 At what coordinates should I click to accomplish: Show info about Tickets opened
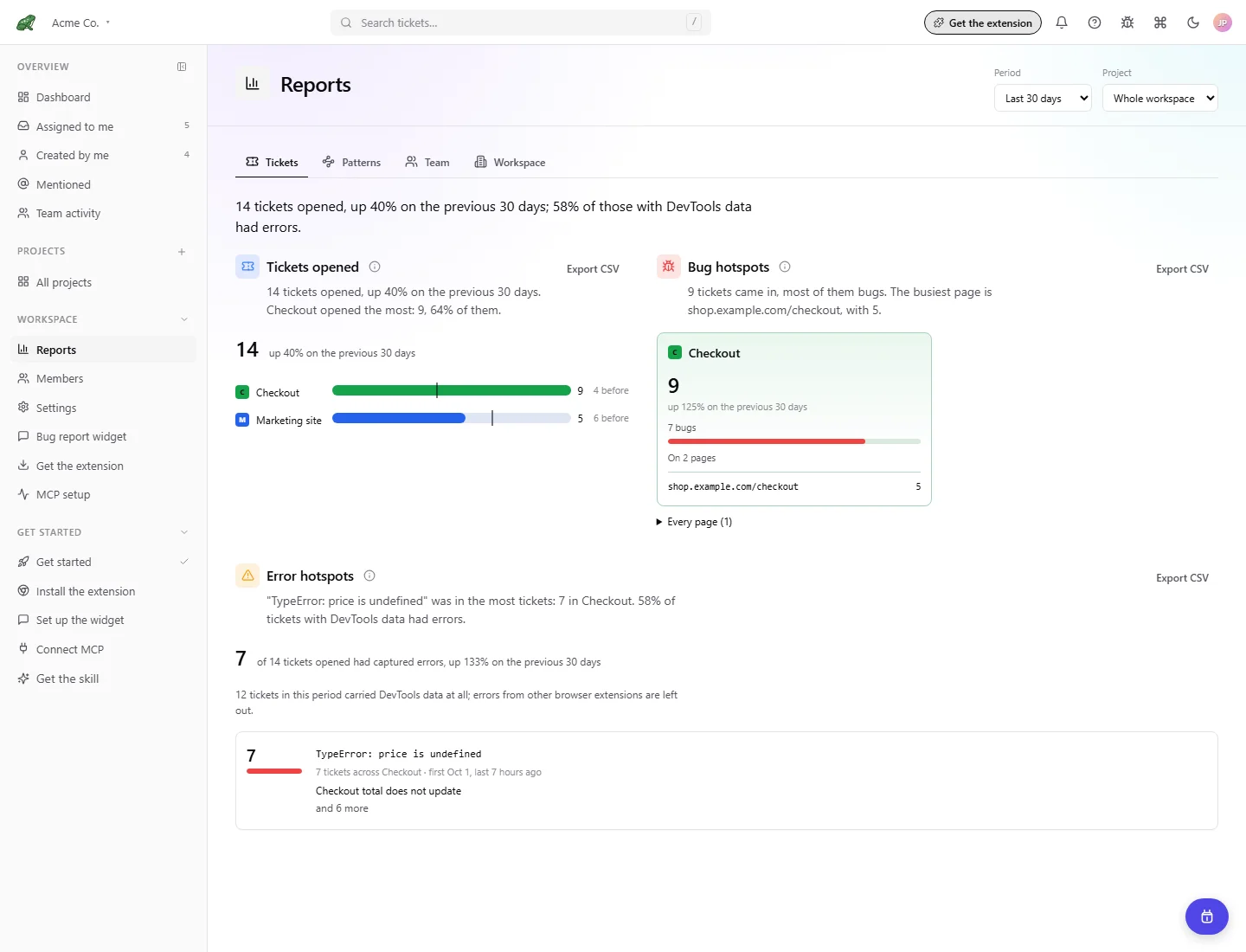click(375, 267)
